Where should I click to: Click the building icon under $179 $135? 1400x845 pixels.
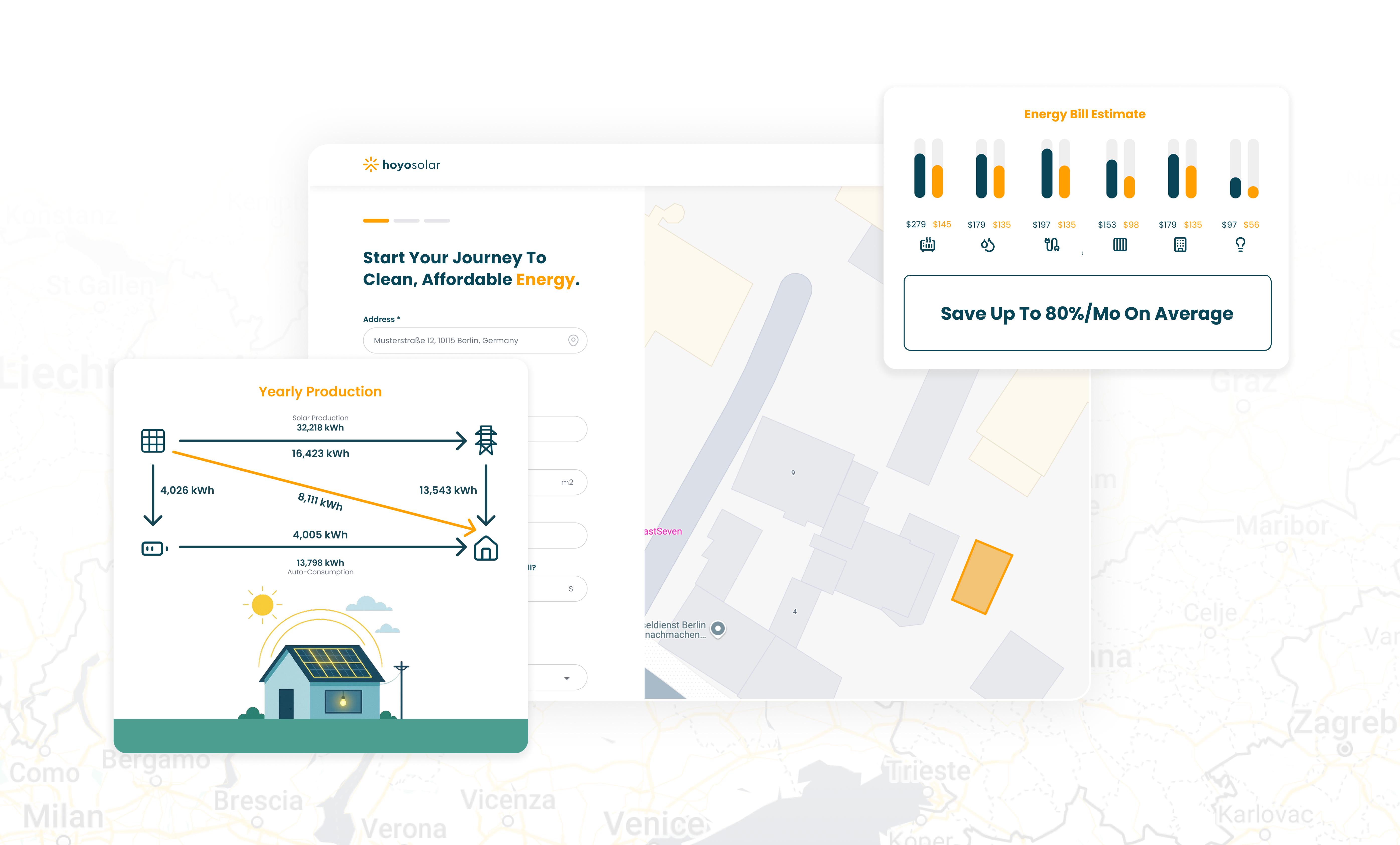click(x=1180, y=245)
